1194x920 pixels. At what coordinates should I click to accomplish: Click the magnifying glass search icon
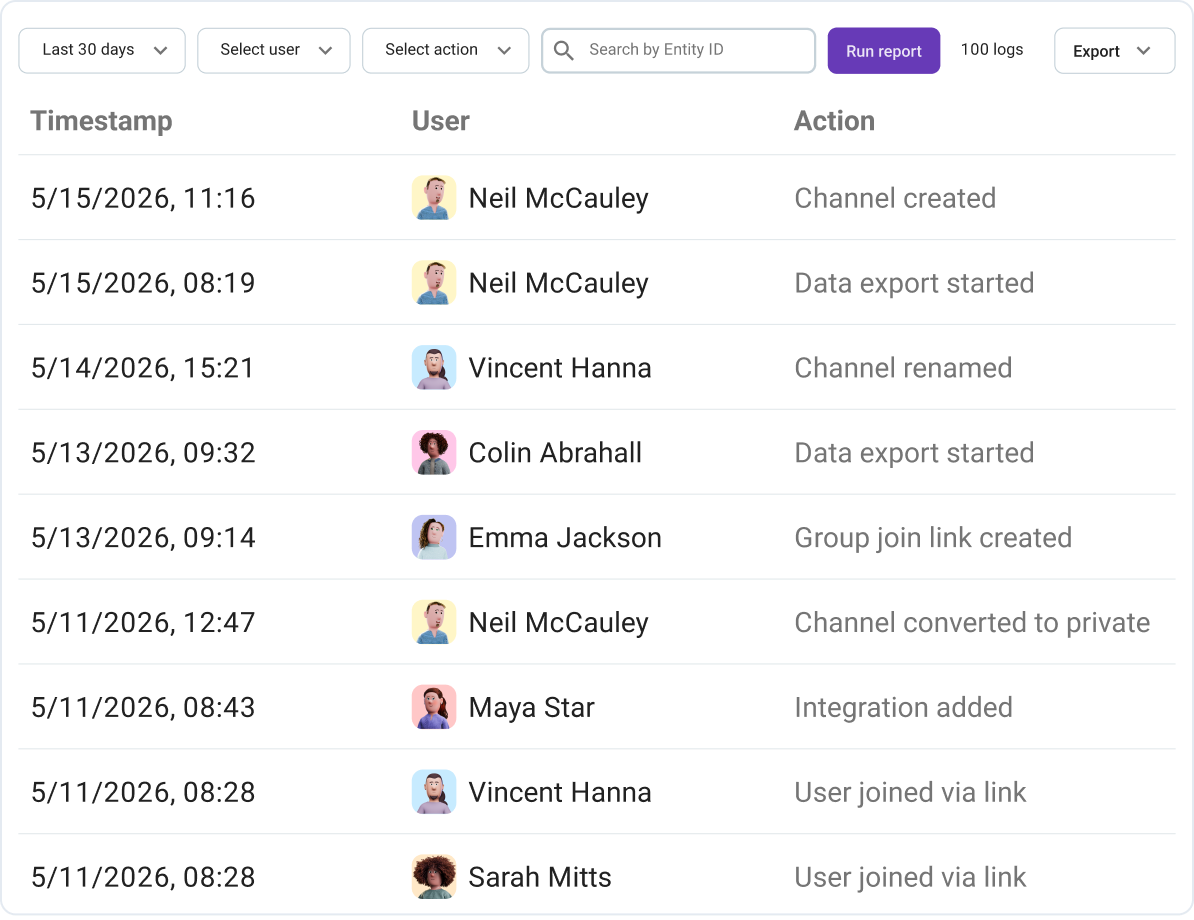[563, 50]
